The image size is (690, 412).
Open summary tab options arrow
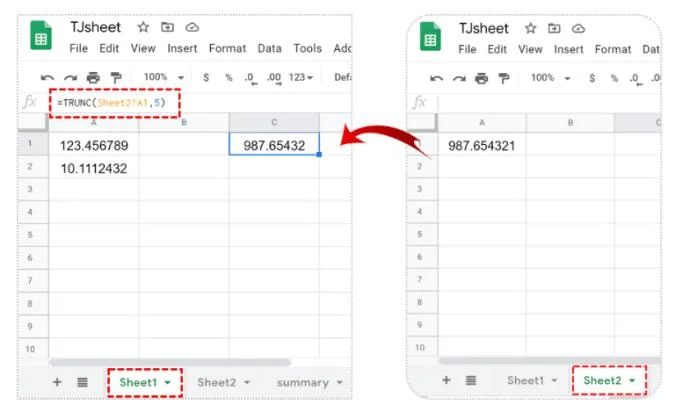[x=340, y=383]
